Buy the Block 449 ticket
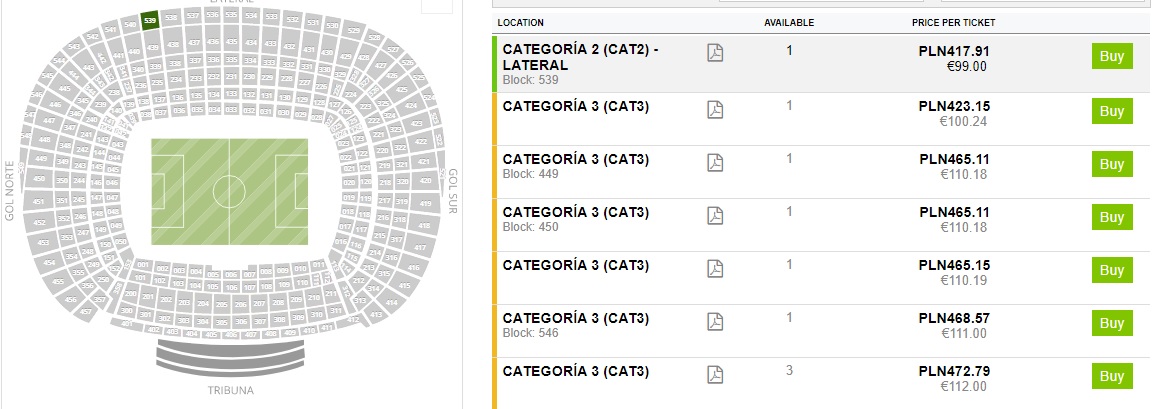Image resolution: width=1152 pixels, height=409 pixels. 1112,164
